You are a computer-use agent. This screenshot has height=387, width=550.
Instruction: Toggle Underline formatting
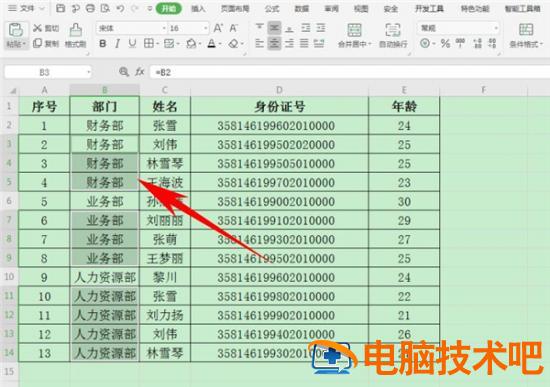coord(132,44)
